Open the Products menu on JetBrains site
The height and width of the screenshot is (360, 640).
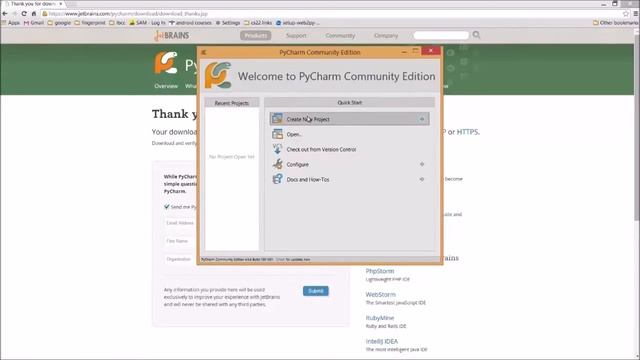click(x=256, y=36)
